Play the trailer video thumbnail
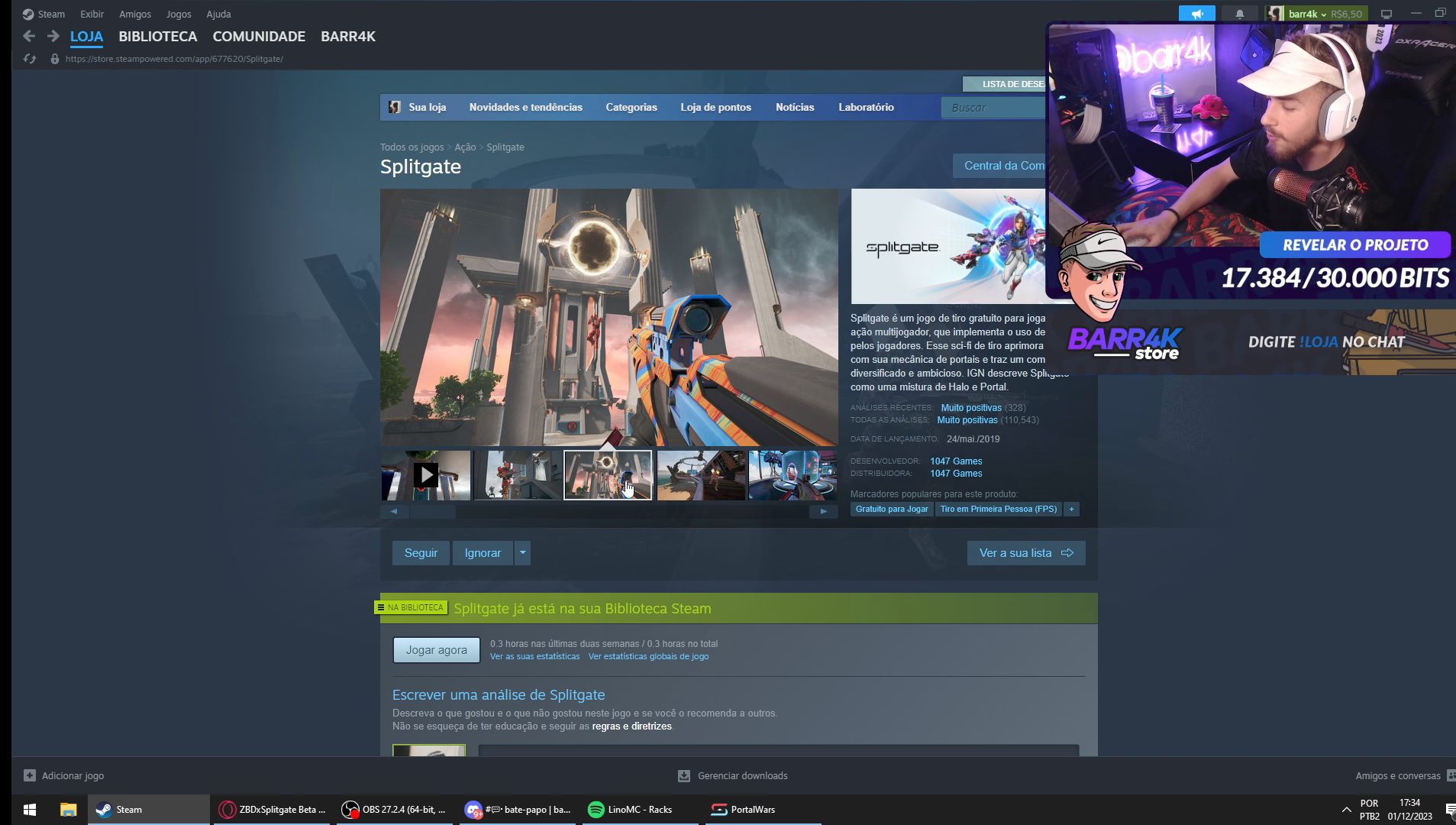Screen dimensions: 1456x825 tap(426, 475)
